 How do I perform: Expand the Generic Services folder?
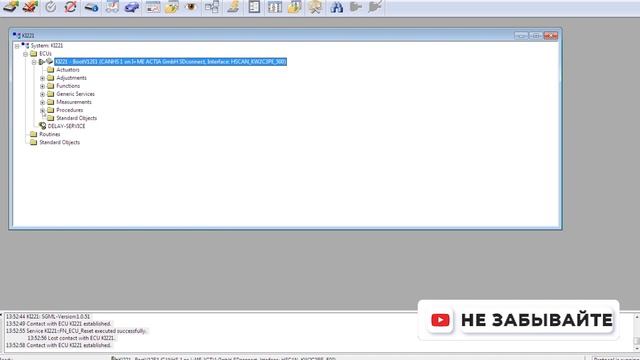(42, 94)
